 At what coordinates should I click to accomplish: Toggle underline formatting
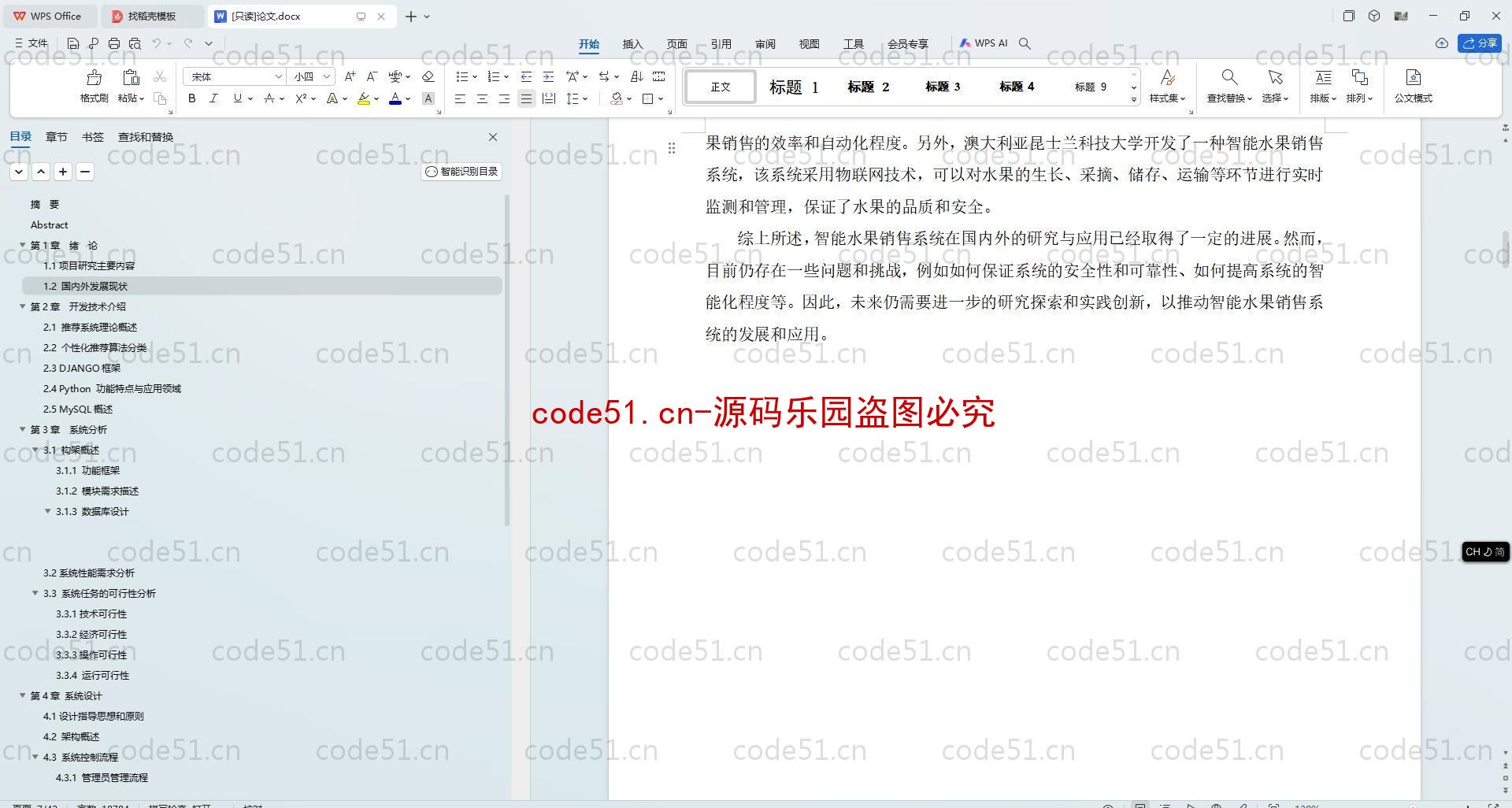point(237,98)
